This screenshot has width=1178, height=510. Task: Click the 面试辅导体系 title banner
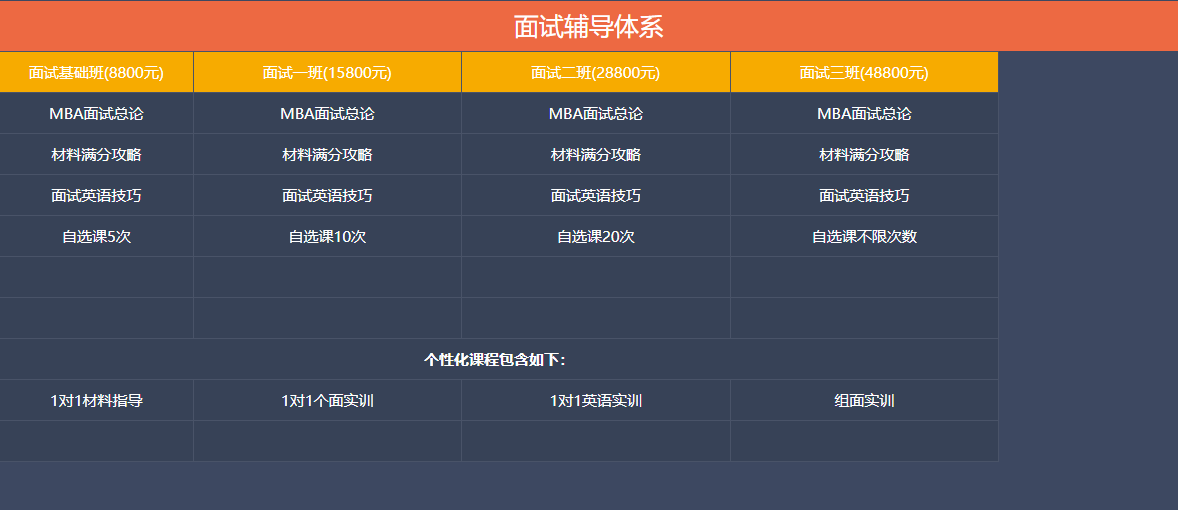588,27
